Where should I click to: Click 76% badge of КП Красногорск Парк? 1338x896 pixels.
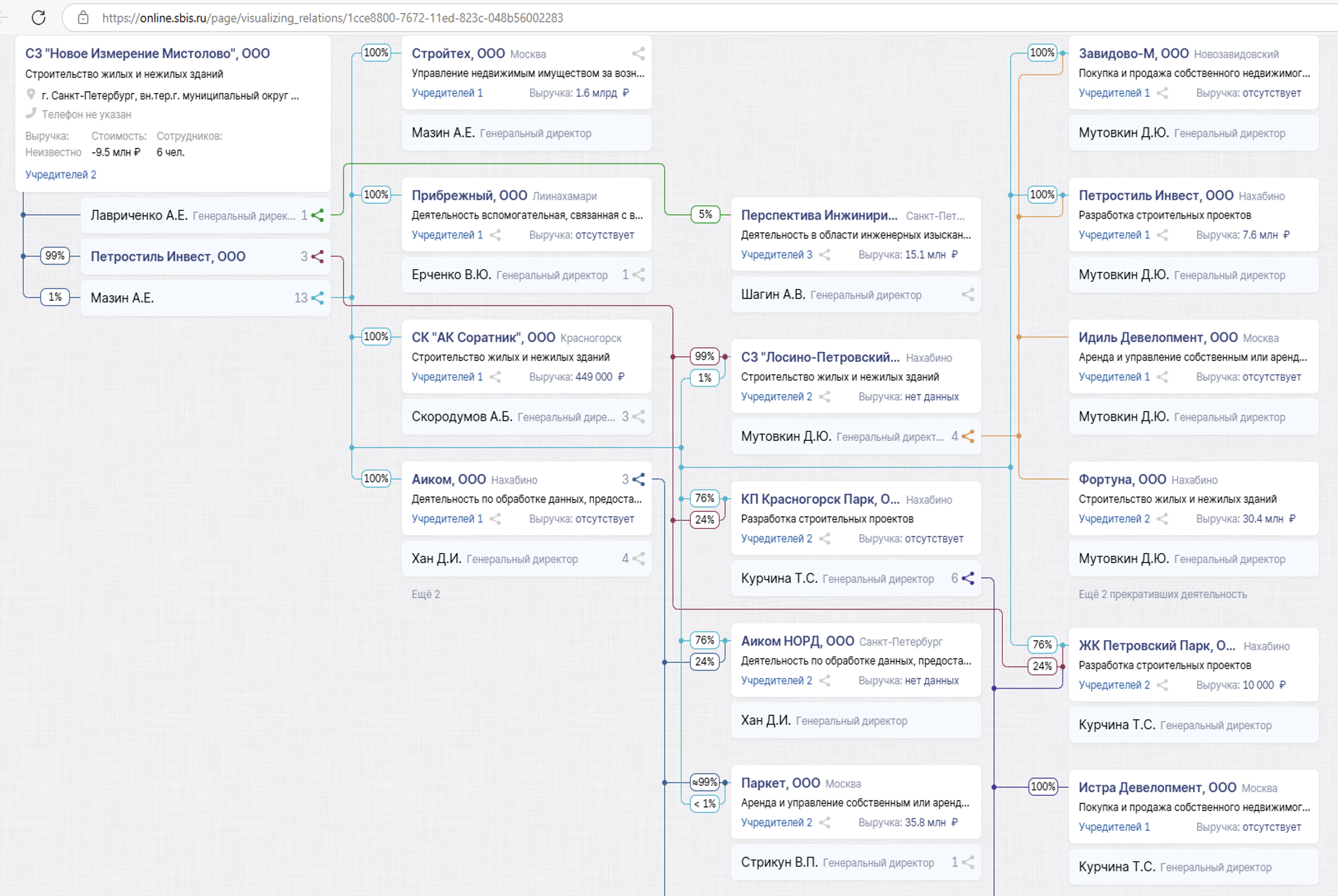tap(705, 498)
